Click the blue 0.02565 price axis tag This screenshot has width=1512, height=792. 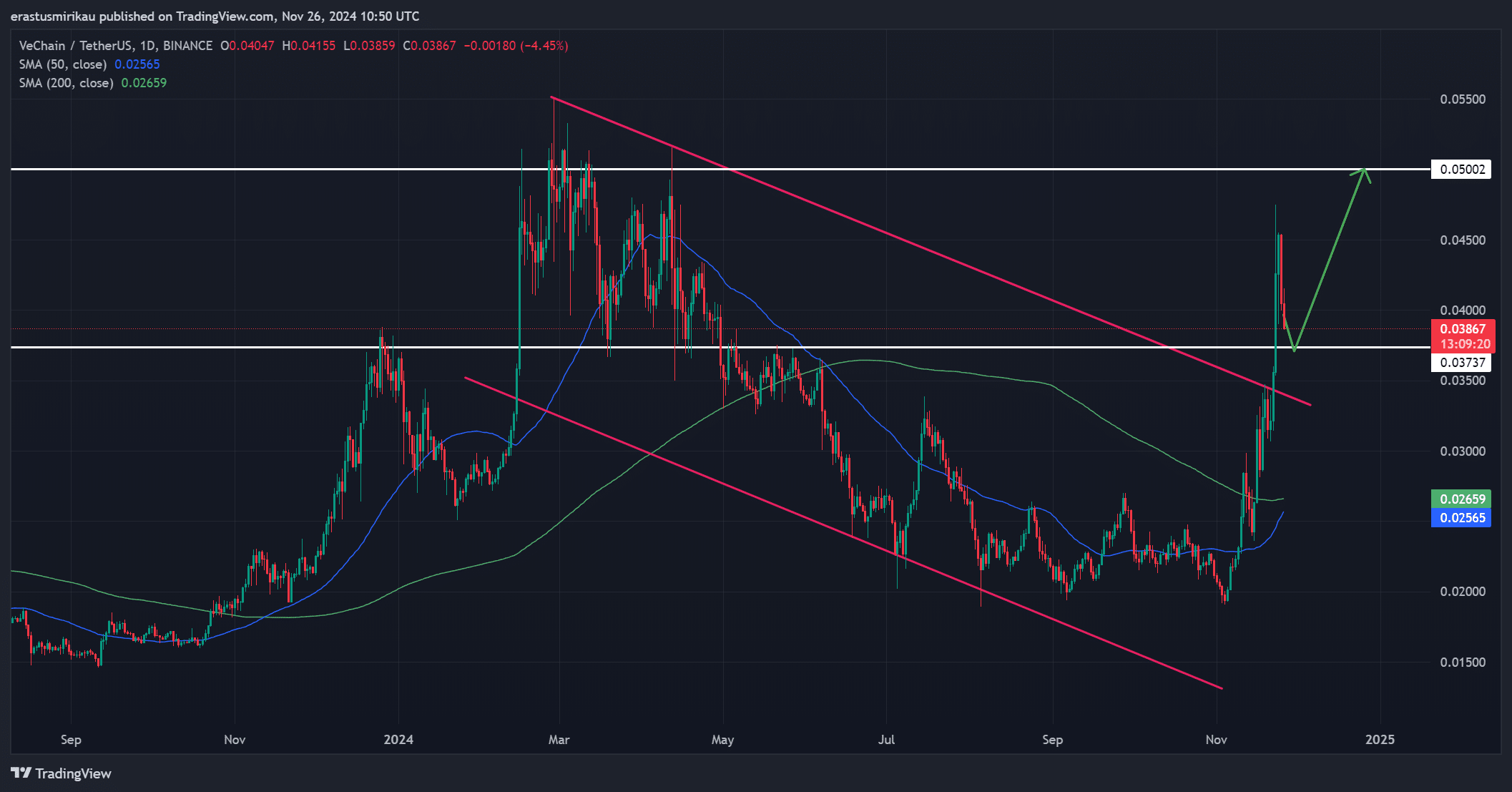(x=1462, y=518)
